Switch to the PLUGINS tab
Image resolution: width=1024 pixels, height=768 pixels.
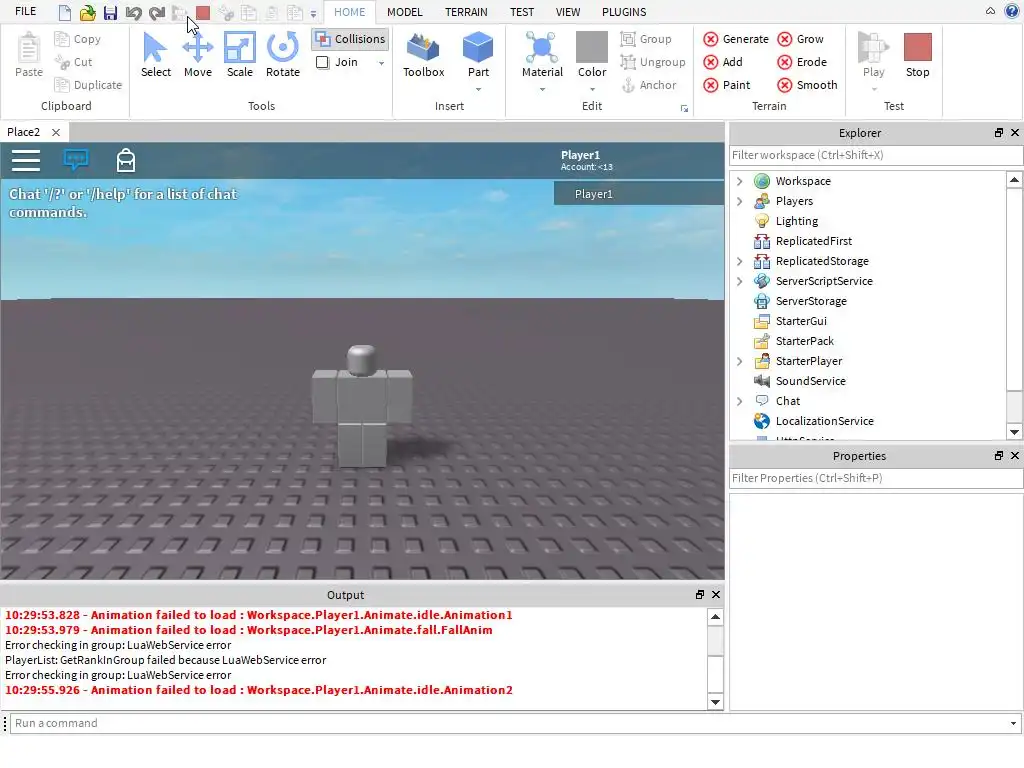pyautogui.click(x=624, y=12)
